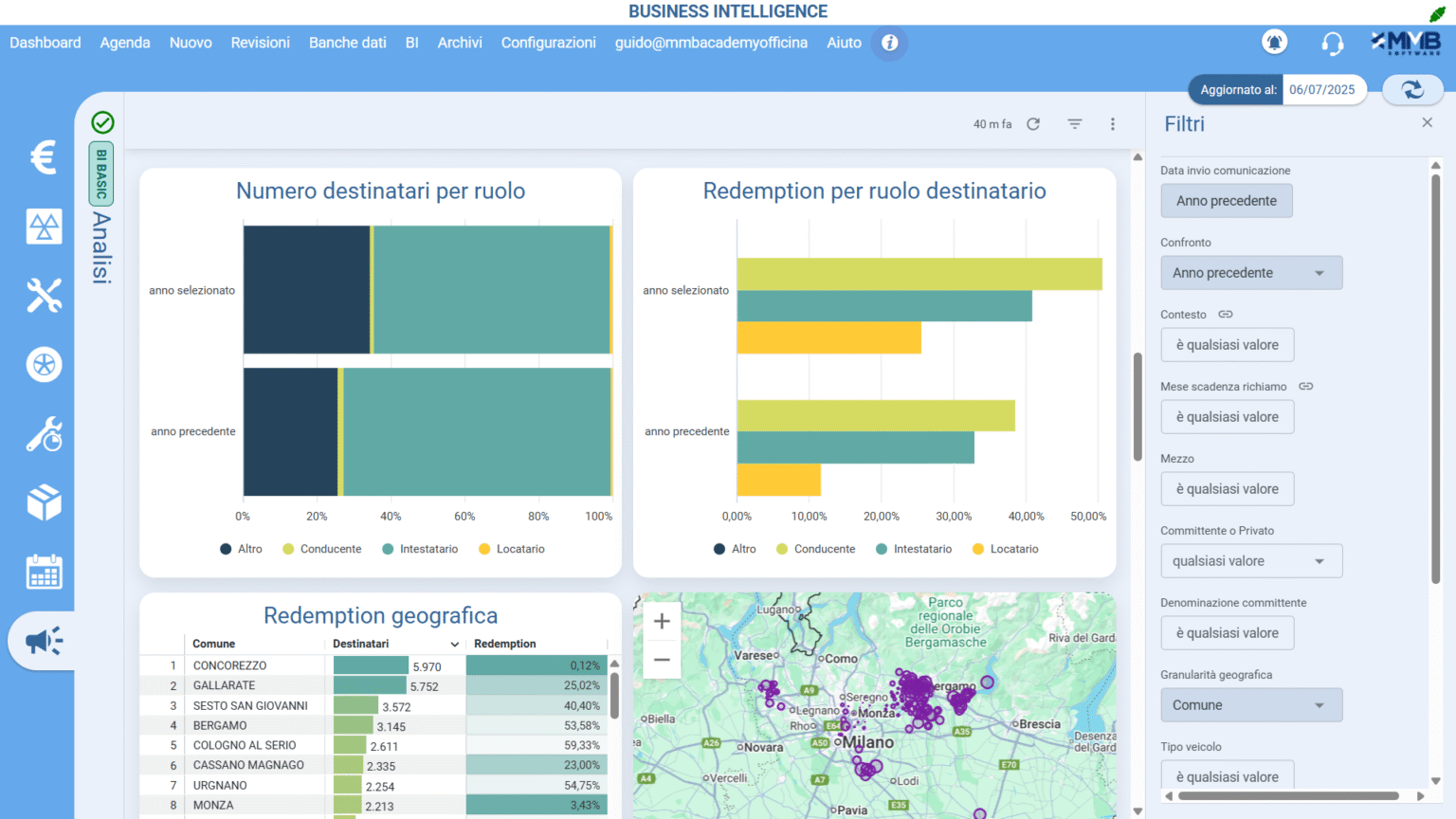
Task: Click the megaphone marketing sidebar icon
Action: point(44,642)
